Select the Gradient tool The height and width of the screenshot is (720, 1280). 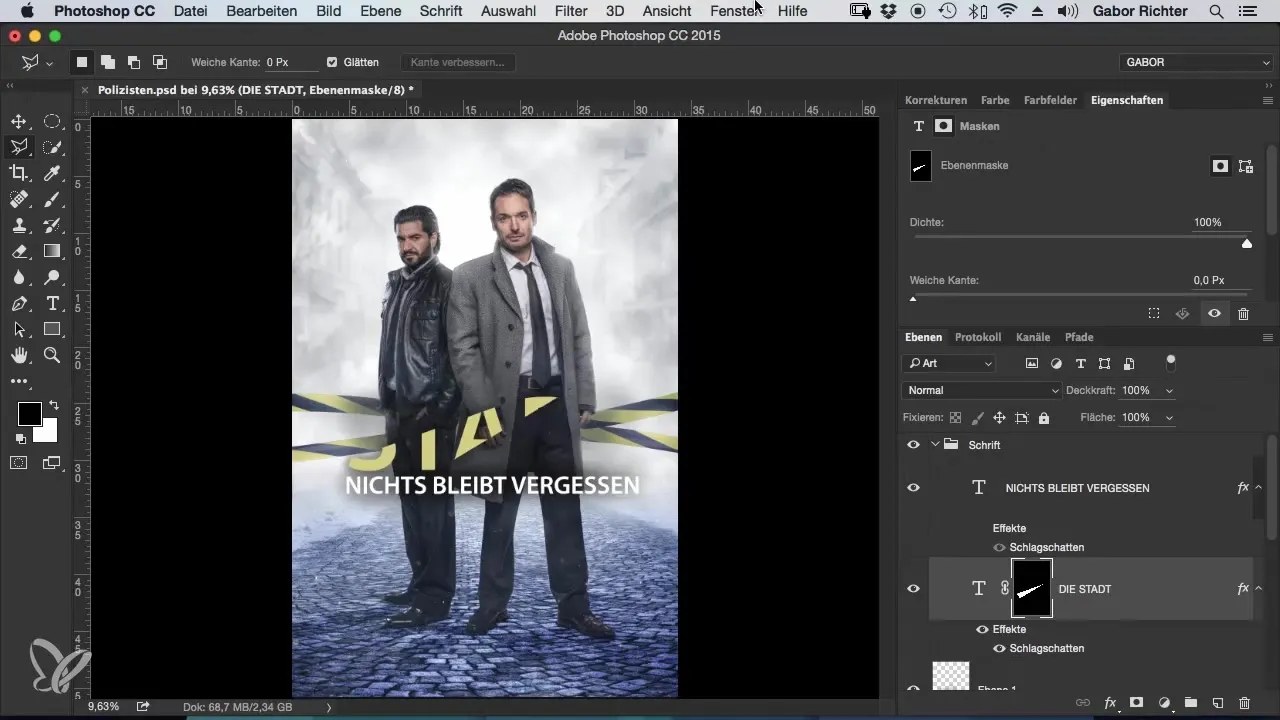52,251
